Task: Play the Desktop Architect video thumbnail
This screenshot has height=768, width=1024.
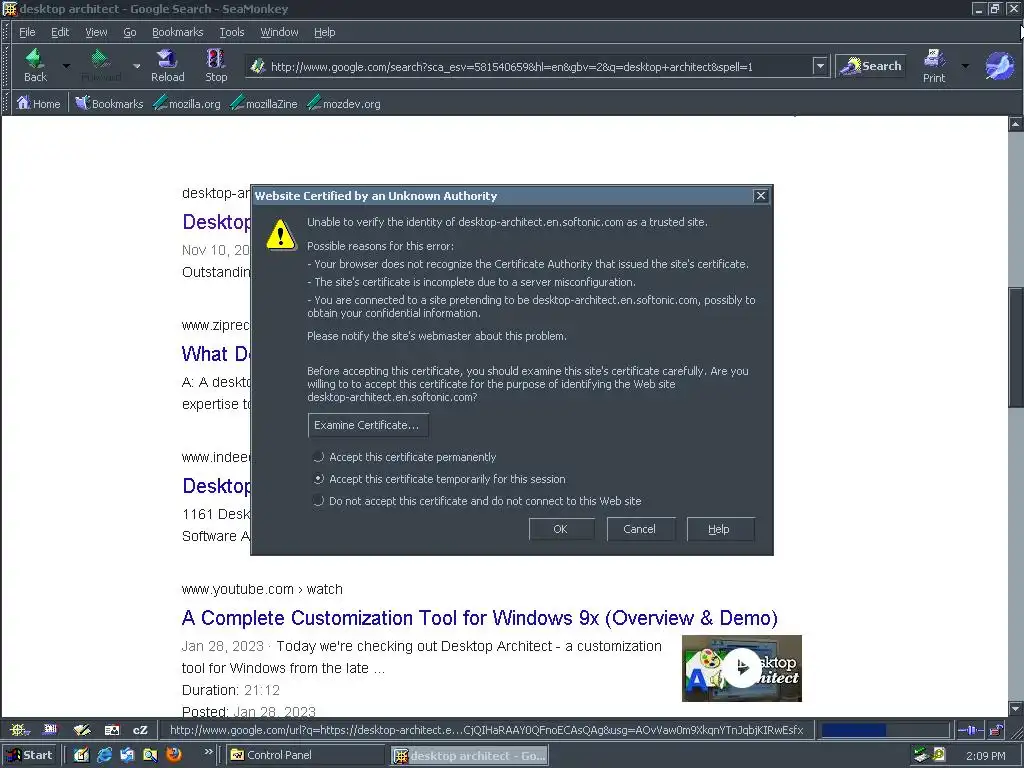Action: click(742, 667)
